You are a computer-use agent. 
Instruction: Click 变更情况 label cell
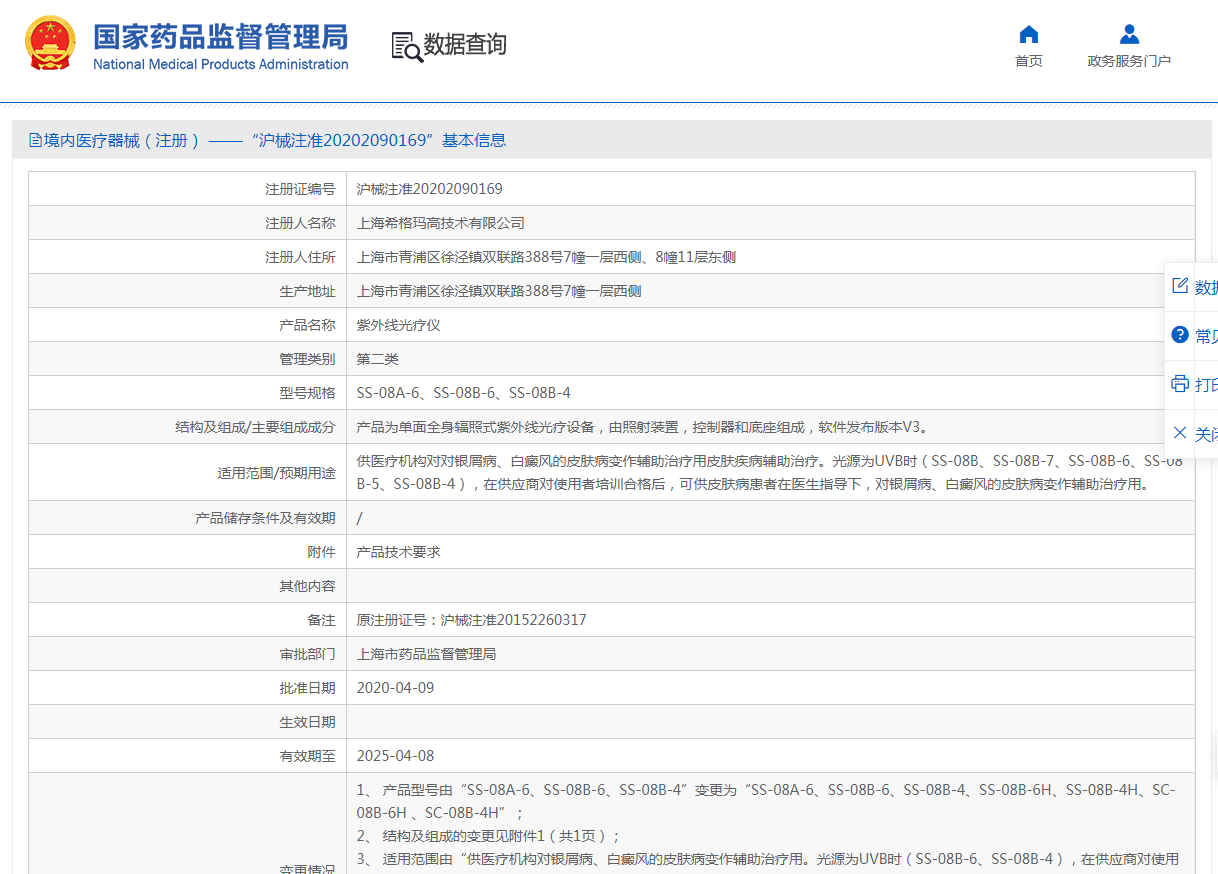(187, 824)
